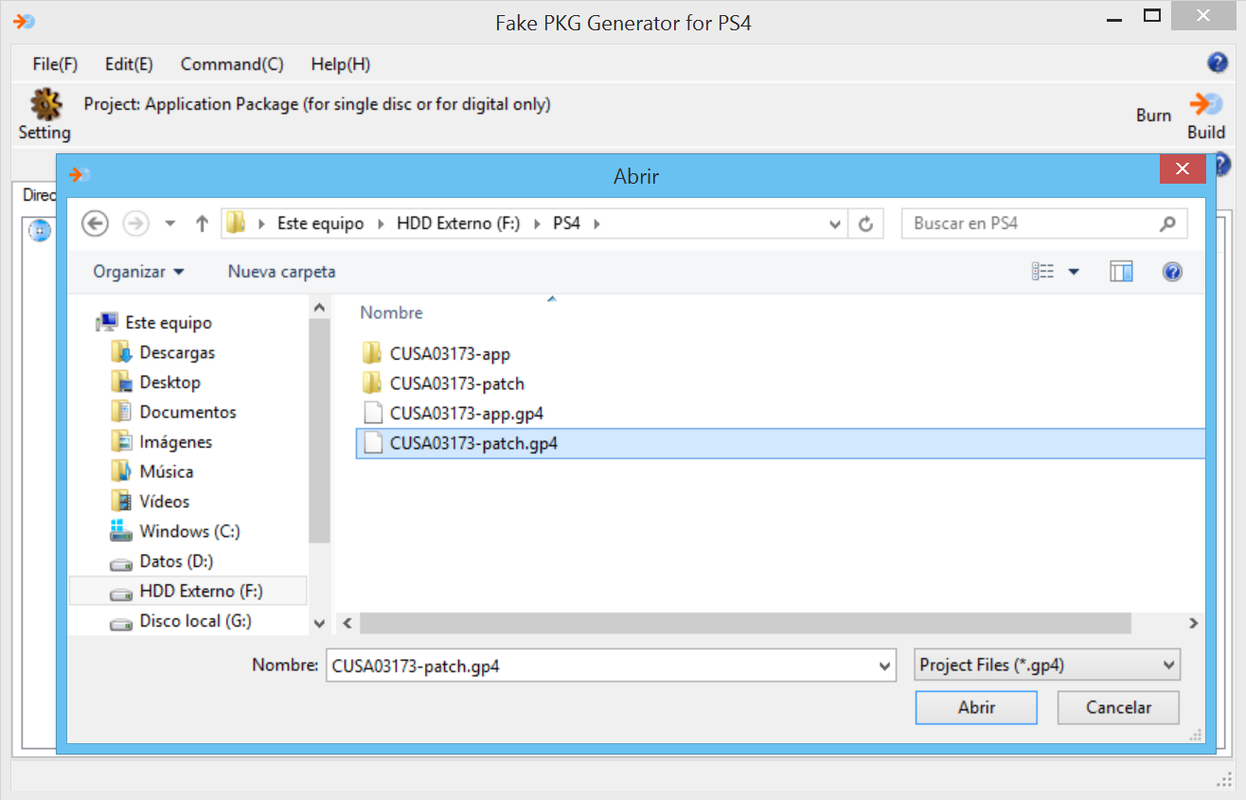The image size is (1246, 800).
Task: Select the CUSA03173-app folder
Action: click(x=450, y=354)
